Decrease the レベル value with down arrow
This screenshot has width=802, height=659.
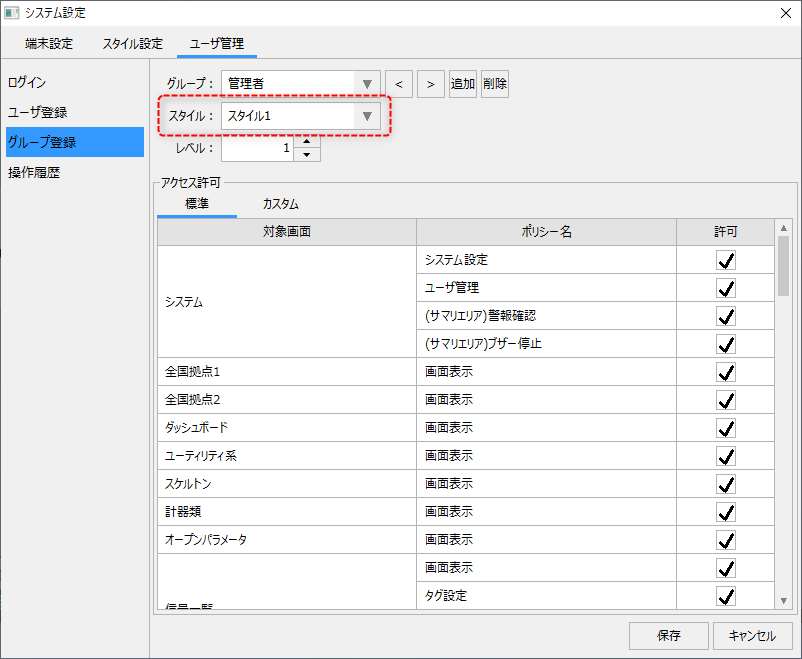(308, 154)
